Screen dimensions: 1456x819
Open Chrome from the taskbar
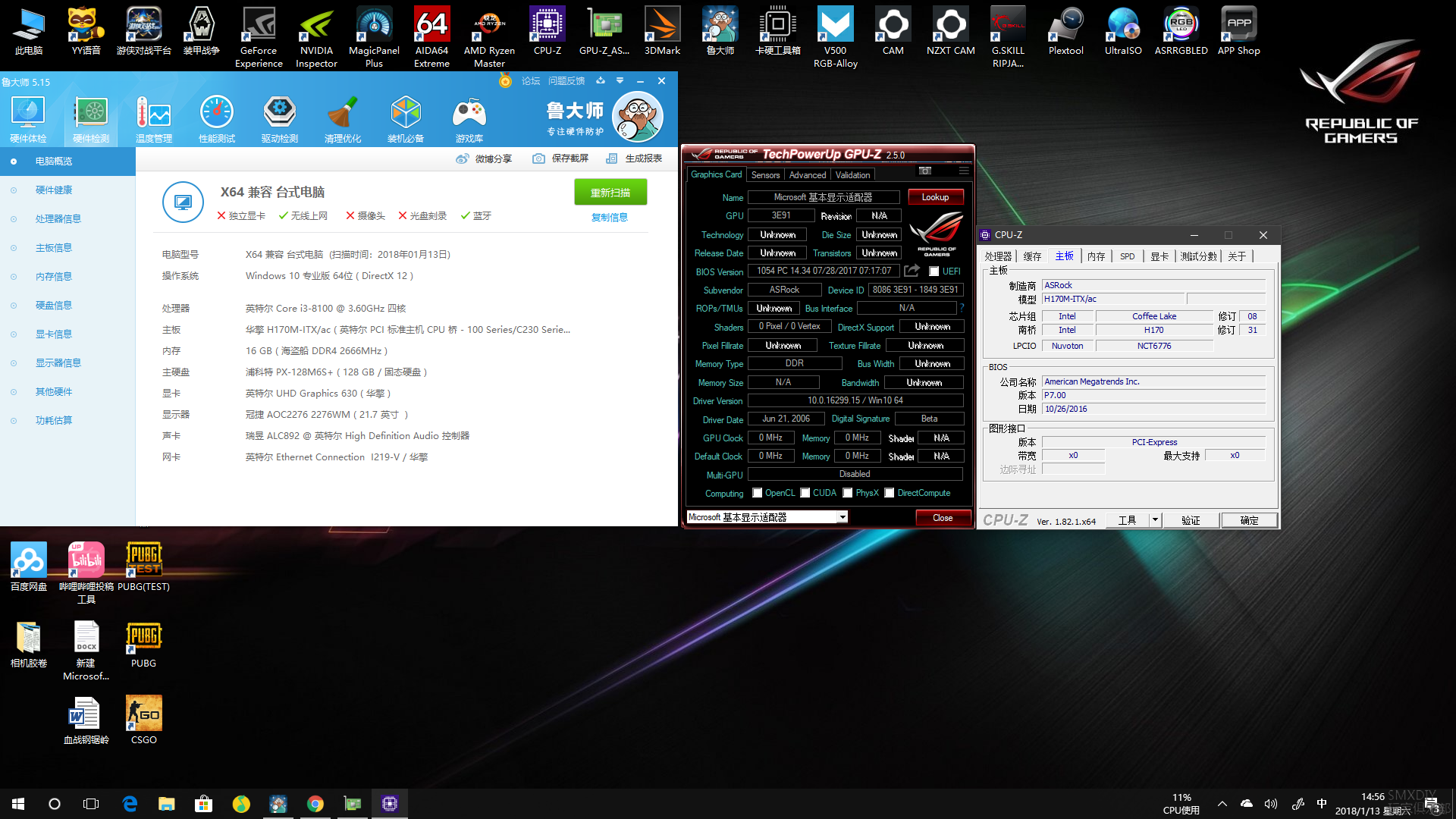(315, 804)
